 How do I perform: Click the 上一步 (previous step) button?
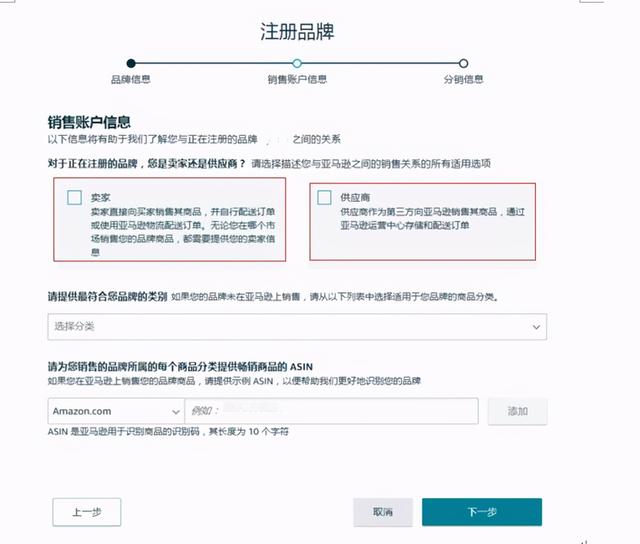point(87,512)
